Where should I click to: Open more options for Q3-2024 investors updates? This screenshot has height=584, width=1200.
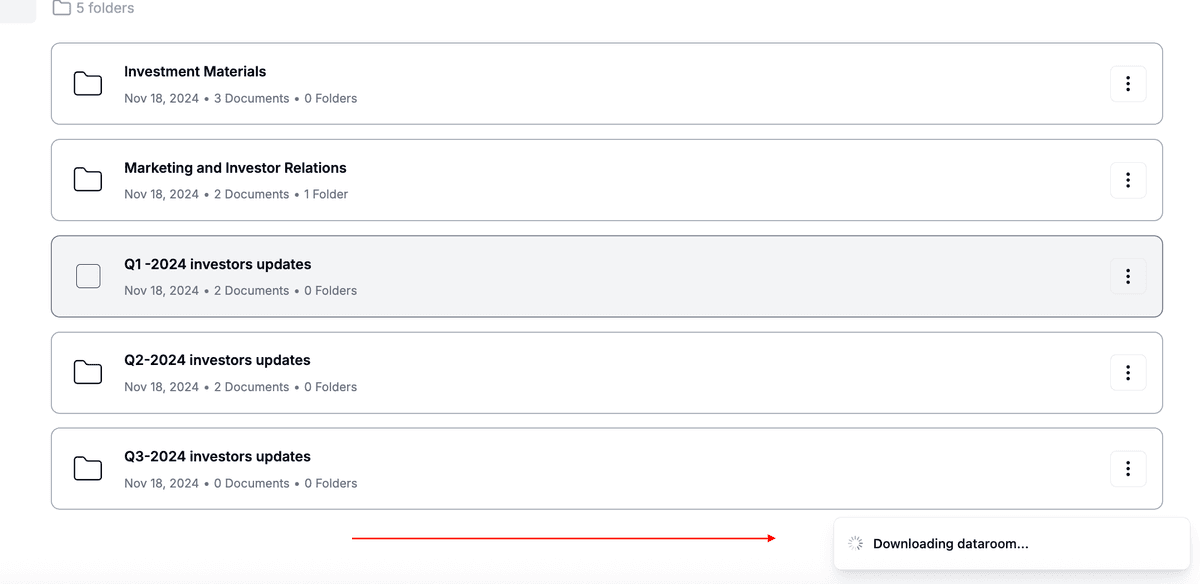pos(1128,469)
